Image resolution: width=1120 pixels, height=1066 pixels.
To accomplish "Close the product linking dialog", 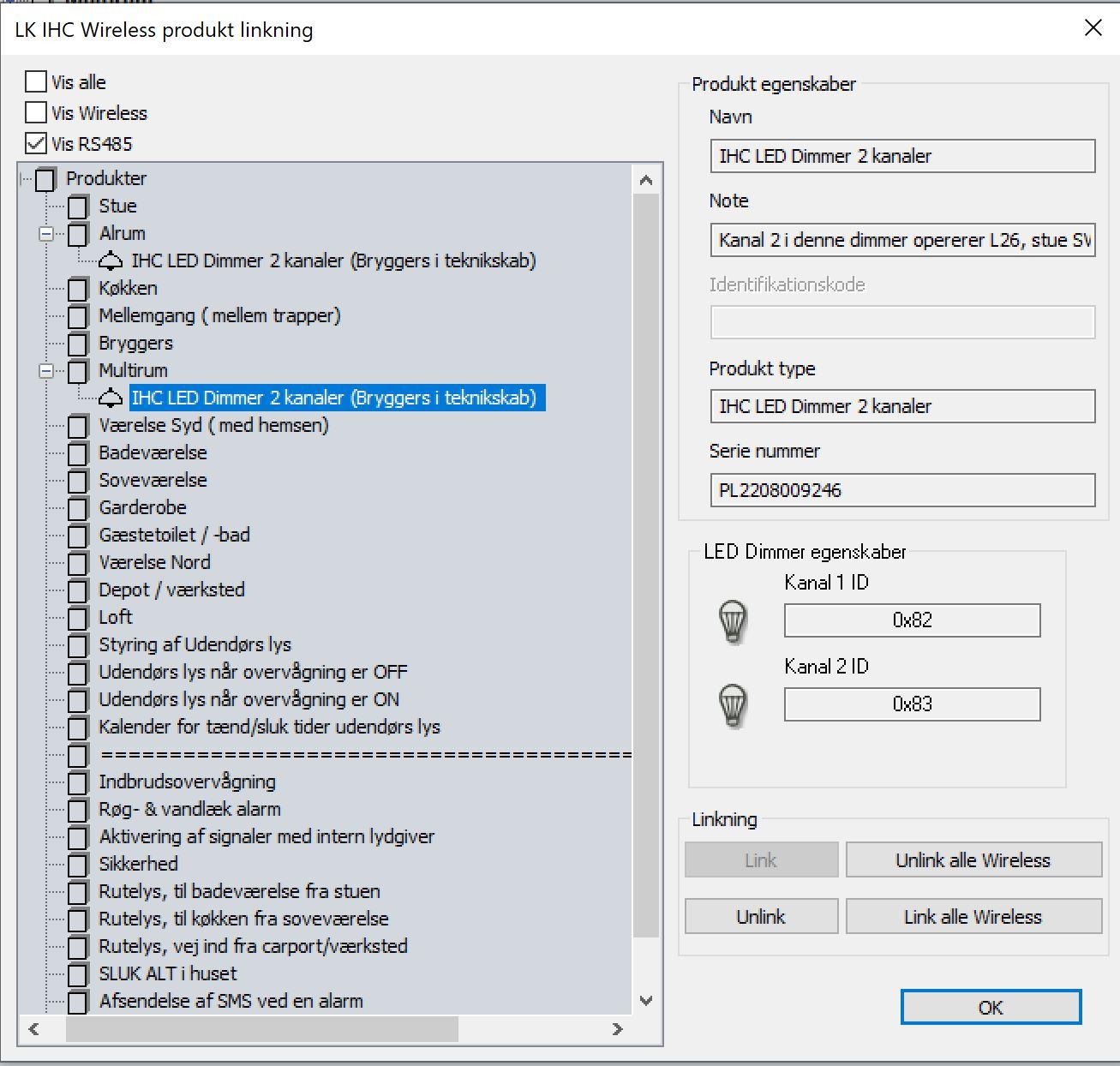I will tap(1093, 28).
